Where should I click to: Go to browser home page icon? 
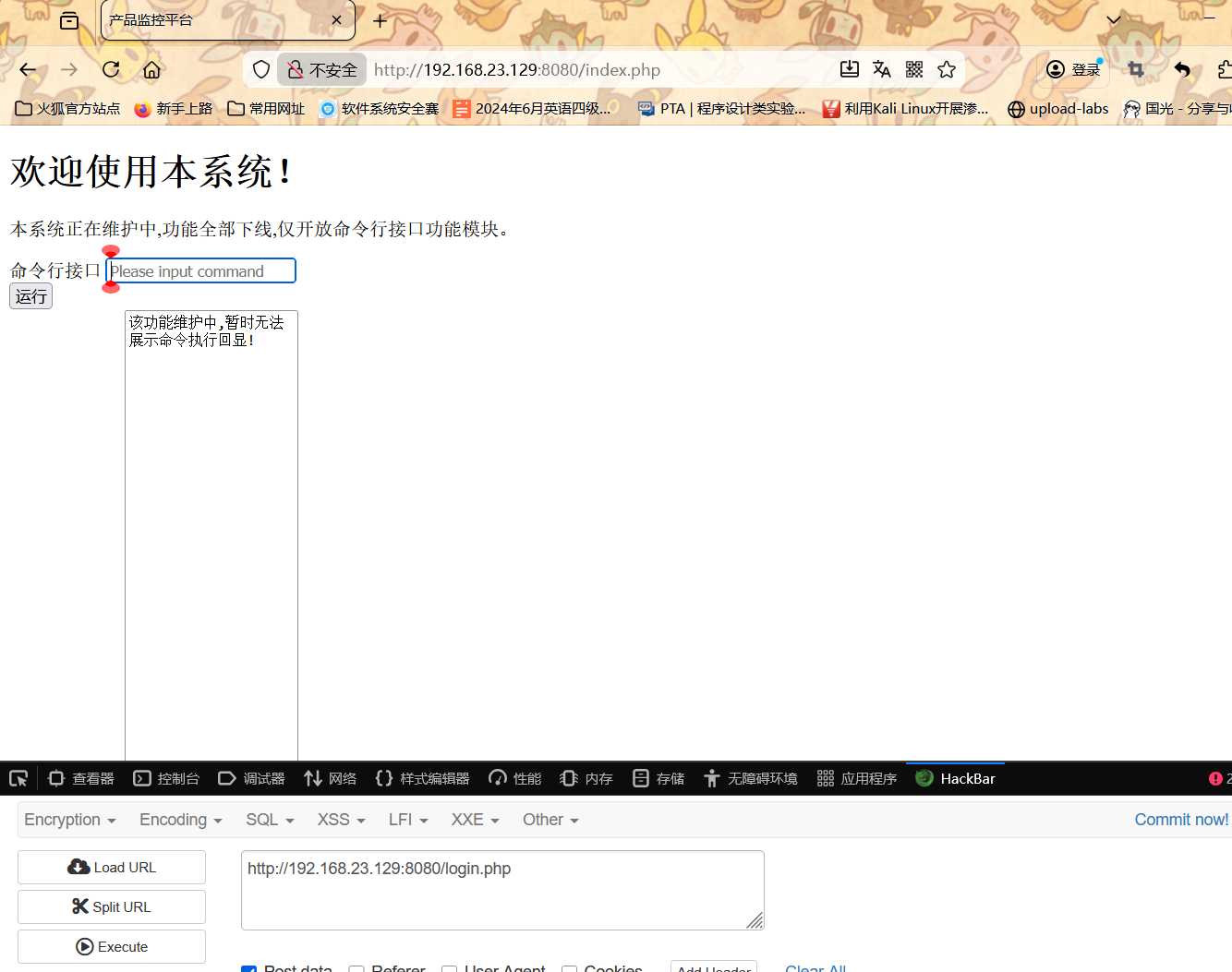(151, 69)
